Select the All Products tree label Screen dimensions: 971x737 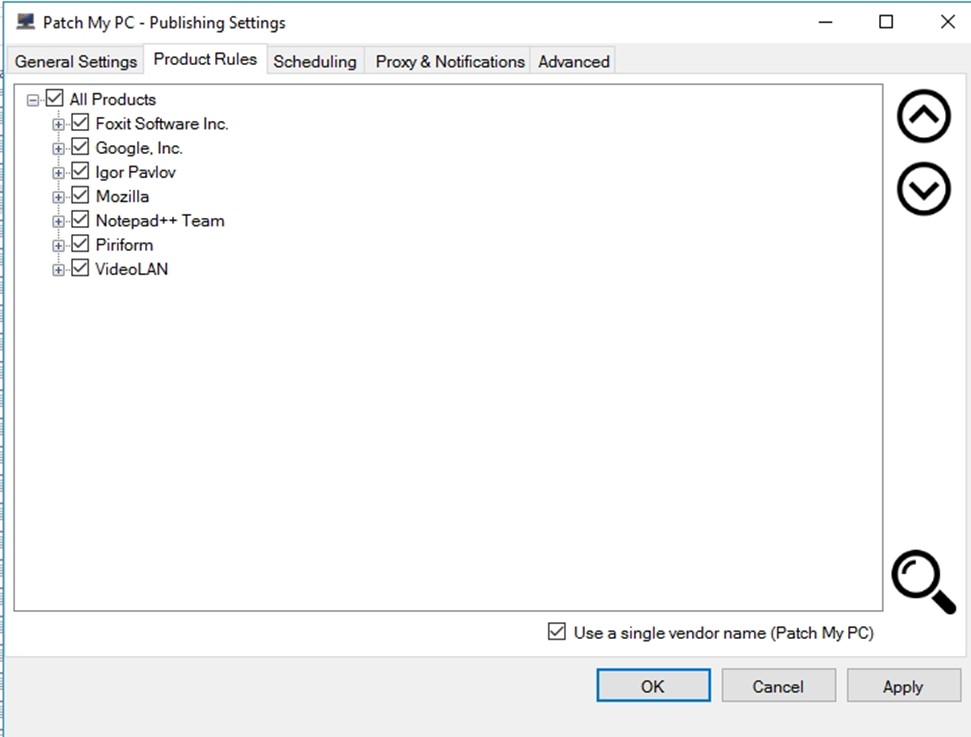point(113,99)
